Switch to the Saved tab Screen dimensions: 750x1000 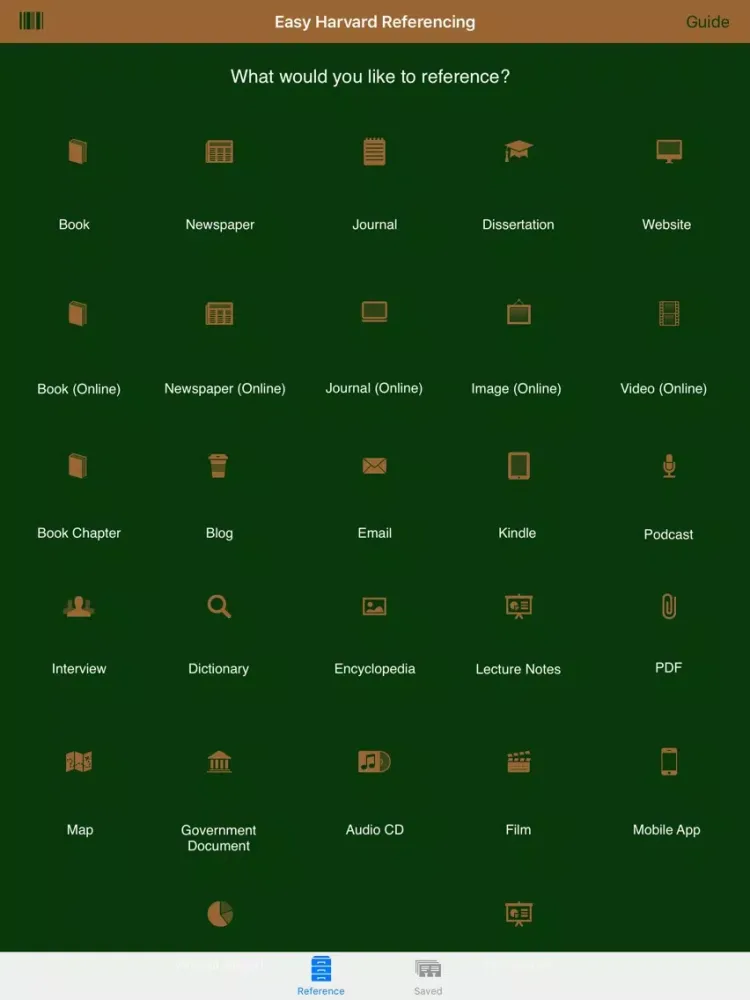point(428,977)
